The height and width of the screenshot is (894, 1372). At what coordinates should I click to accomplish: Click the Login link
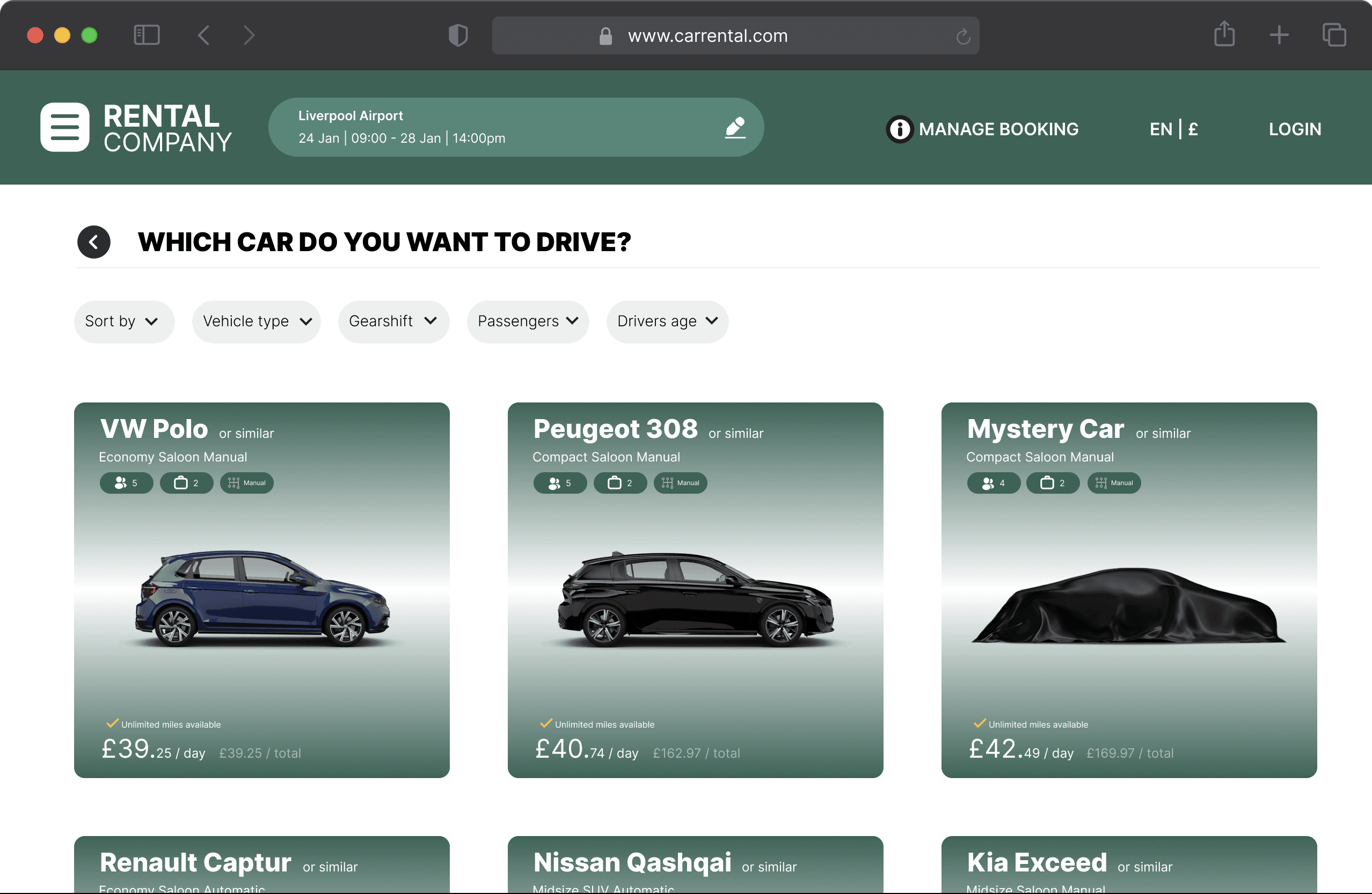[1295, 129]
